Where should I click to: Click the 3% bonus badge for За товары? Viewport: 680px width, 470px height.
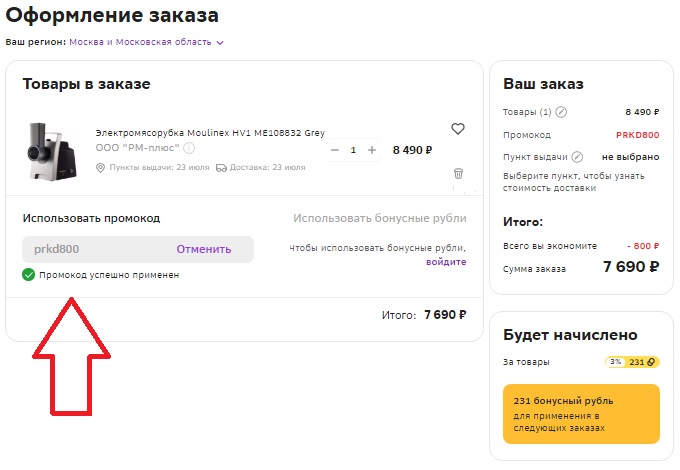(x=616, y=362)
